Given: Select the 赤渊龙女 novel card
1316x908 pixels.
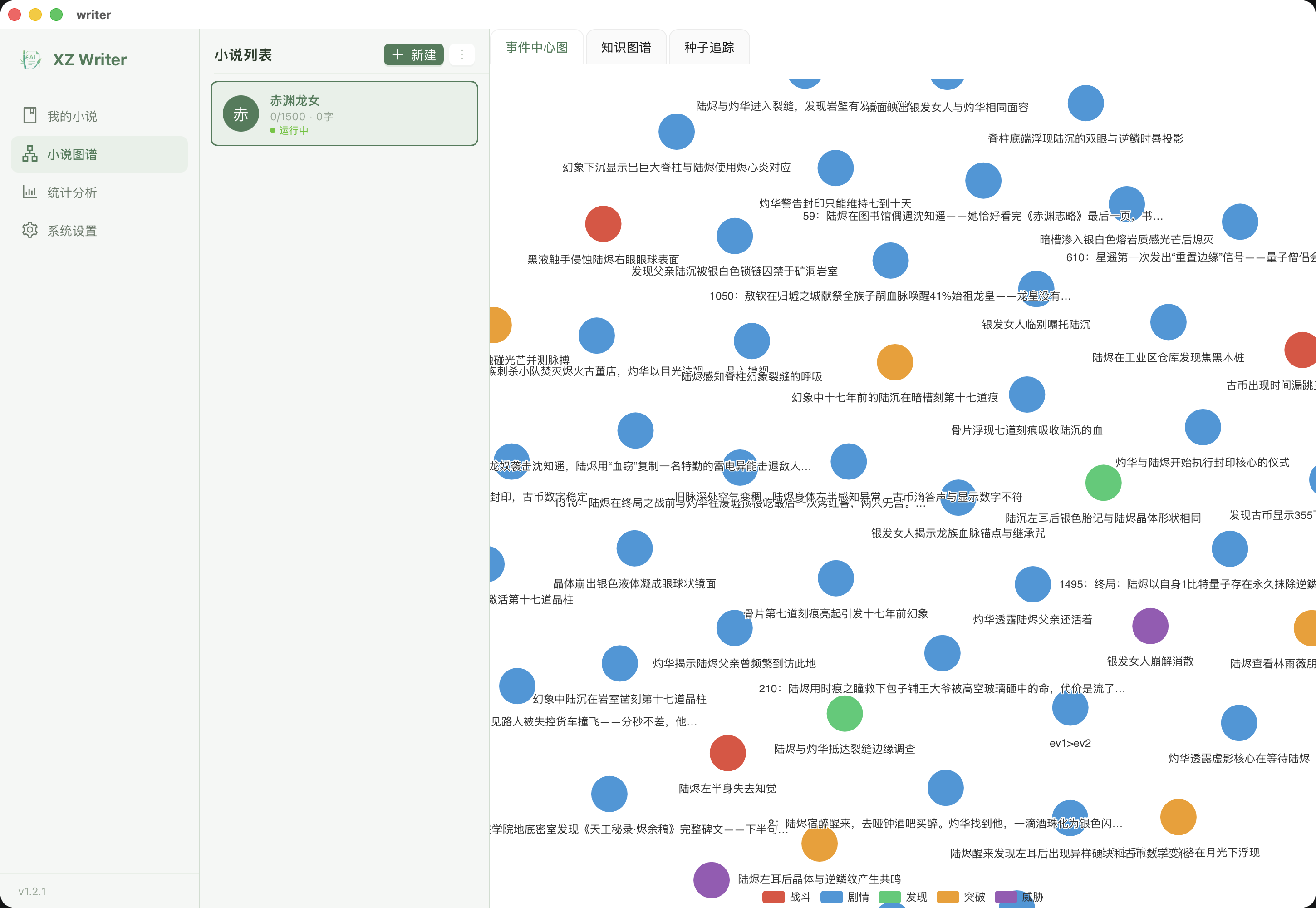Looking at the screenshot, I should [x=344, y=114].
